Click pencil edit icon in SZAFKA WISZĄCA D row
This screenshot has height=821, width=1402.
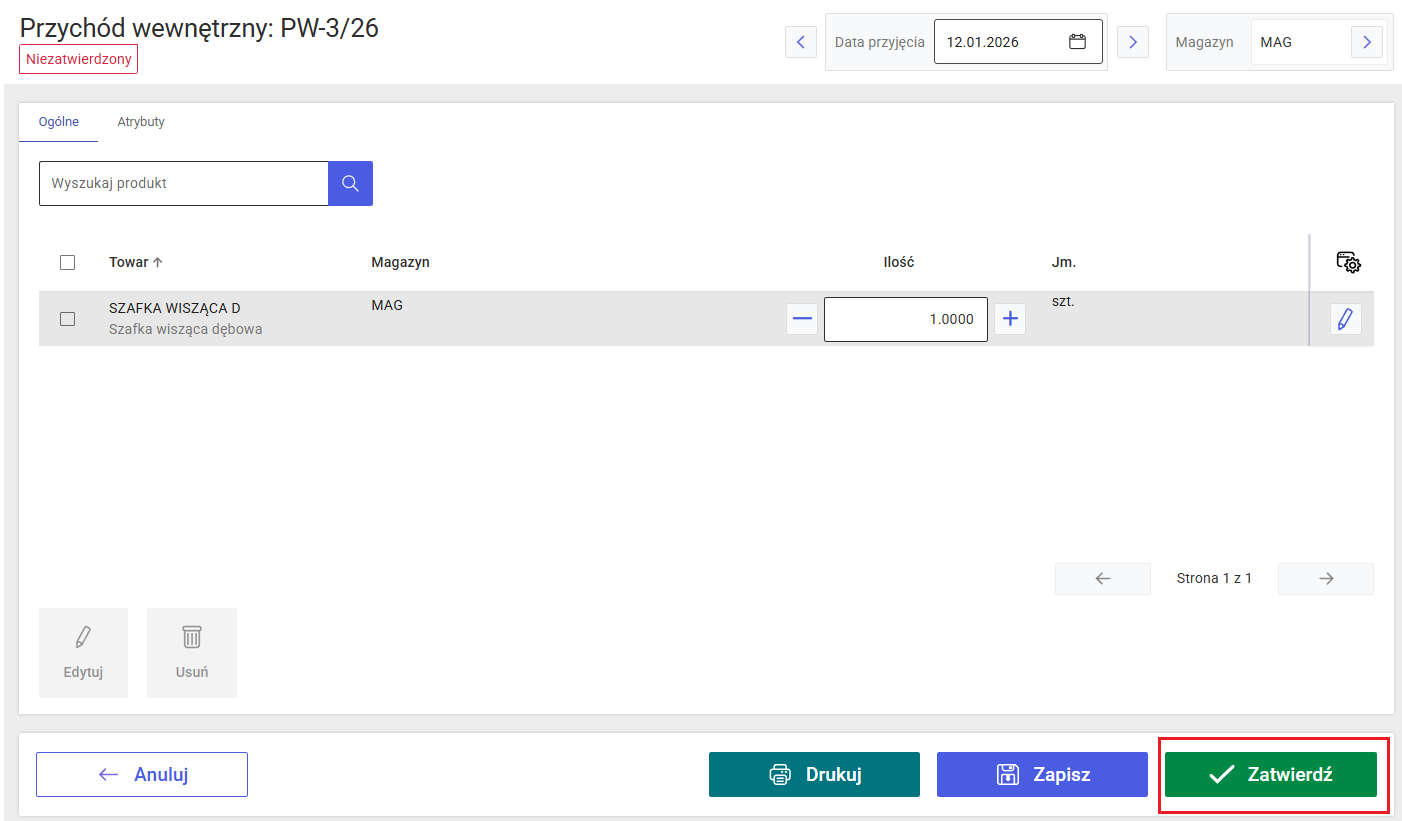click(x=1345, y=319)
